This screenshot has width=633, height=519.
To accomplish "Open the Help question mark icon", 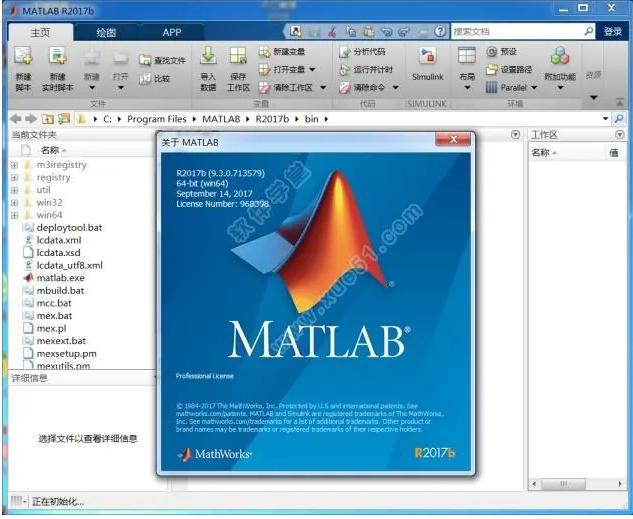I will click(x=440, y=31).
